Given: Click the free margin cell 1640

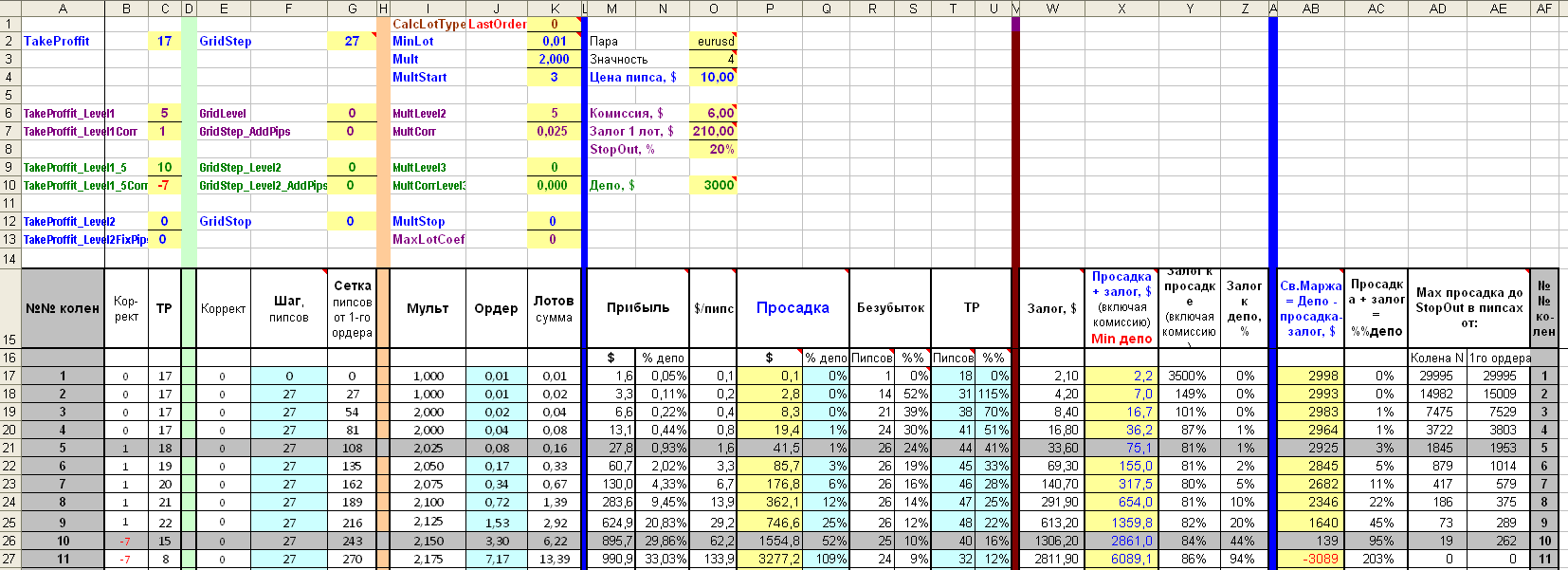Looking at the screenshot, I should click(x=1311, y=523).
